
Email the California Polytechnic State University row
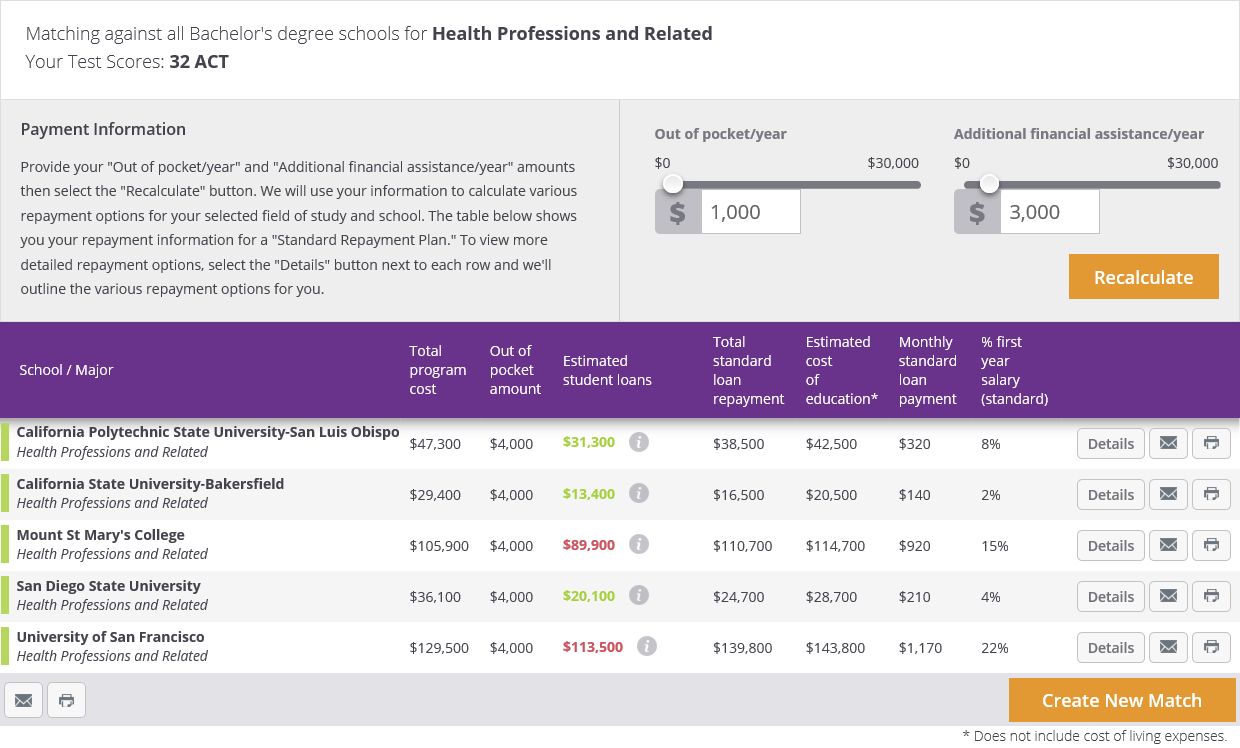point(1168,443)
